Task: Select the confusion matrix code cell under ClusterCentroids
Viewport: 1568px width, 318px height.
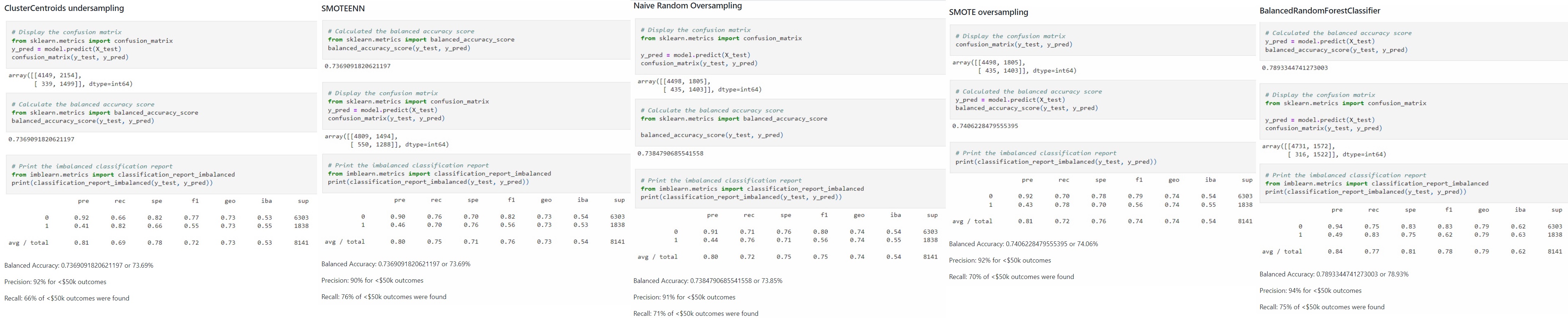Action: pos(161,44)
